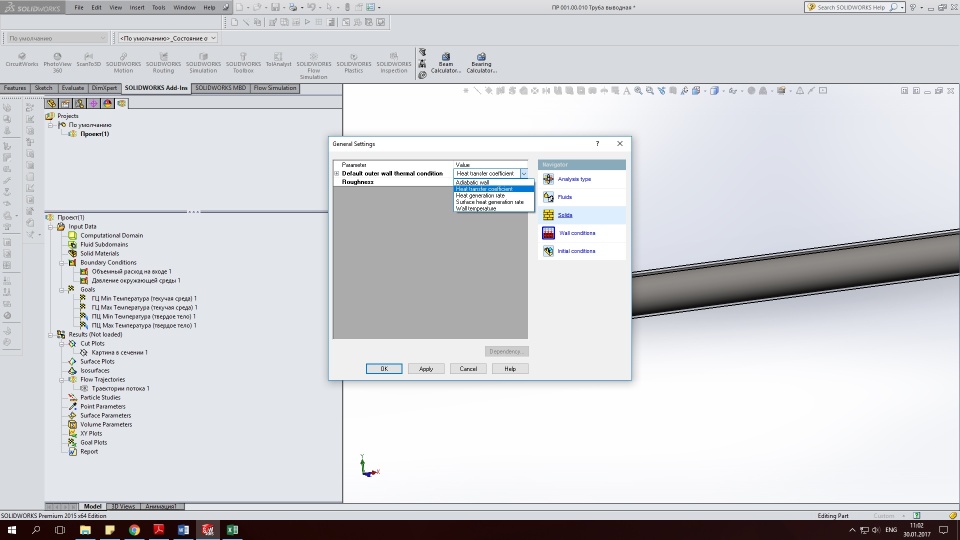Click Apply in General Settings
The height and width of the screenshot is (540, 960).
[x=426, y=369]
